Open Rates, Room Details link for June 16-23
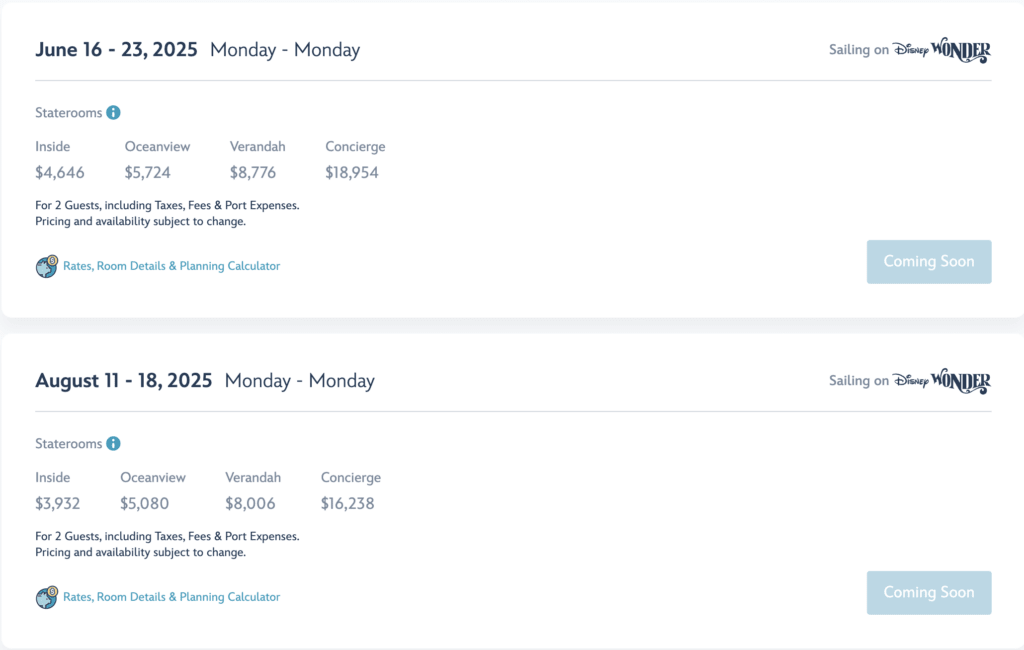 pyautogui.click(x=171, y=266)
